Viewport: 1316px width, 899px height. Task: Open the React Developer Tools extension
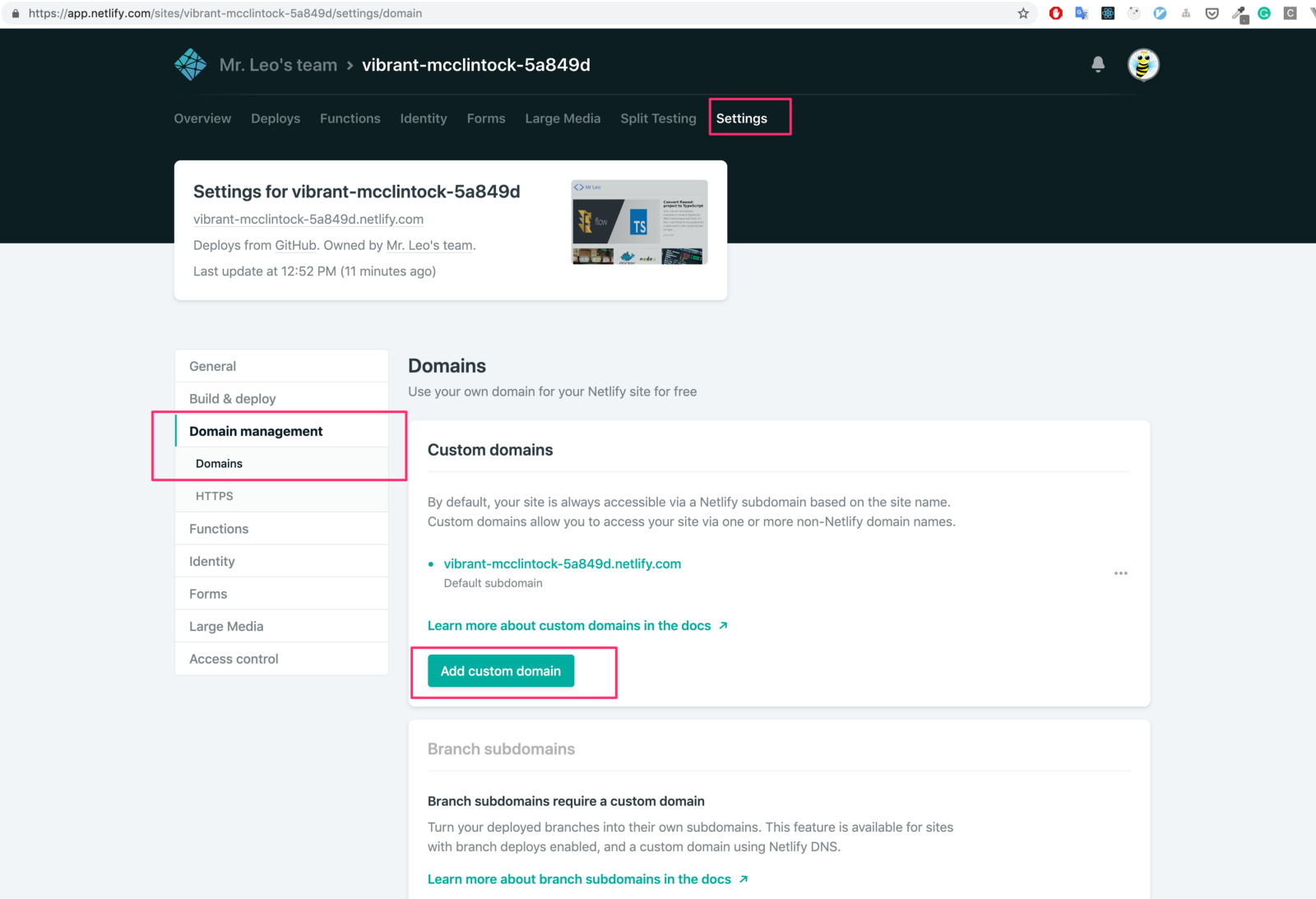[1108, 13]
